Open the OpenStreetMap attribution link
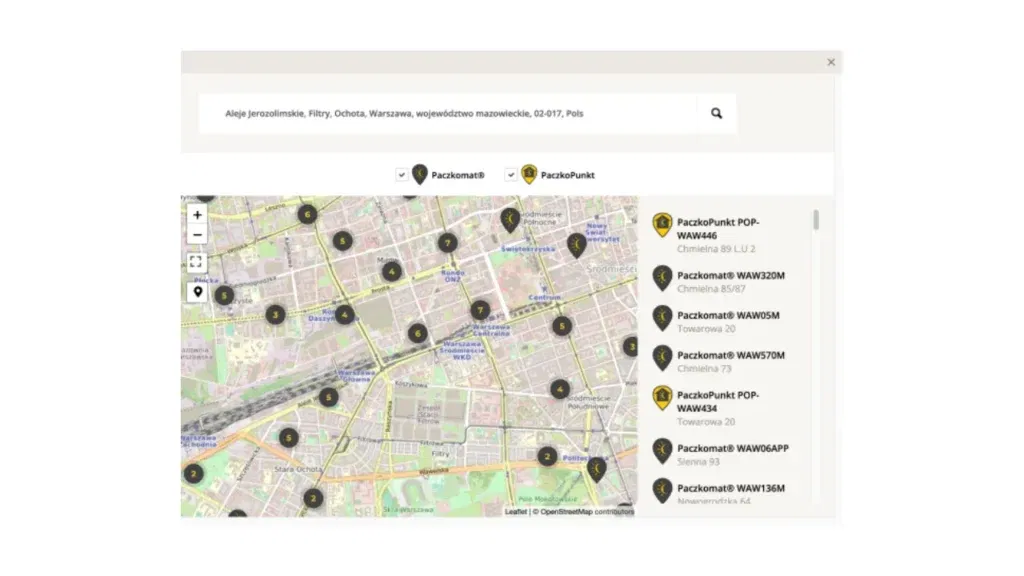The height and width of the screenshot is (576, 1024). pyautogui.click(x=566, y=511)
